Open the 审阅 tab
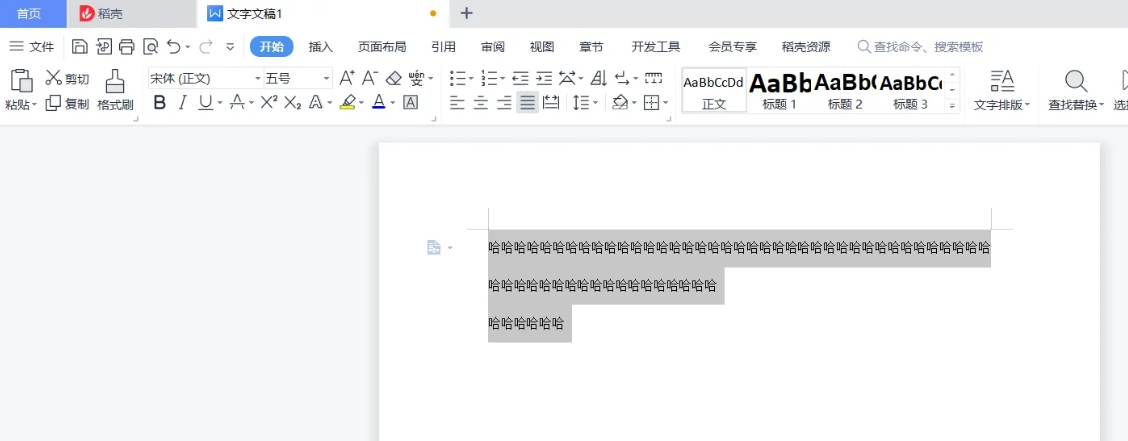 pos(493,47)
